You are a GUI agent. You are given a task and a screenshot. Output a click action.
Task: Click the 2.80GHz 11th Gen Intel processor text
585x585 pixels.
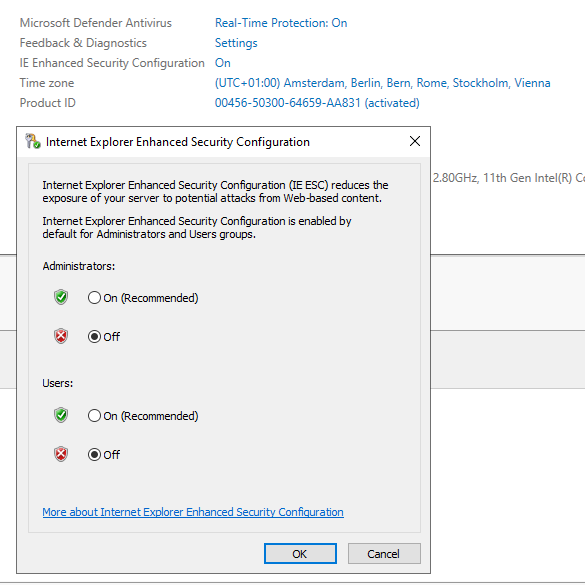(x=509, y=178)
